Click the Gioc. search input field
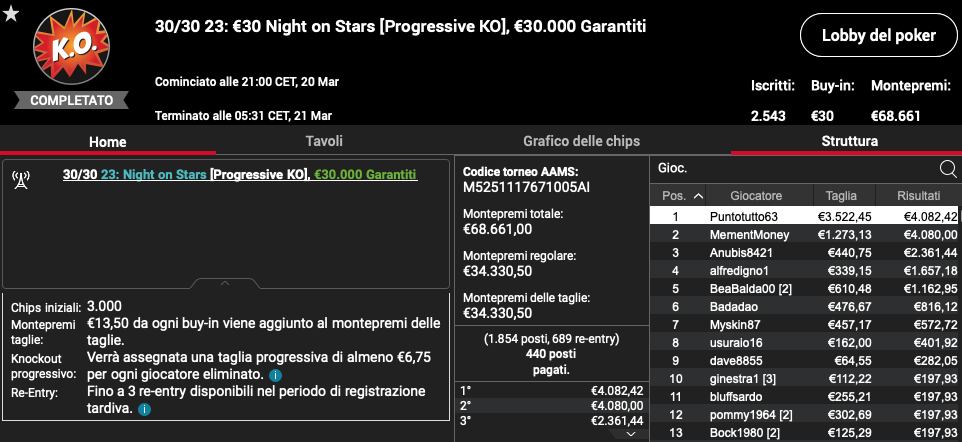The height and width of the screenshot is (442, 962). click(795, 168)
